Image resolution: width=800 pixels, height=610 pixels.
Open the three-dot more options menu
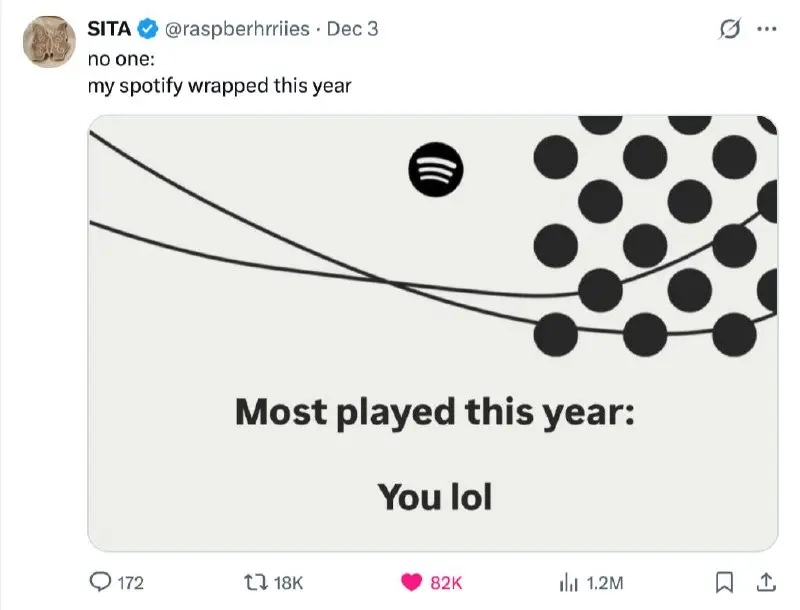pyautogui.click(x=766, y=29)
